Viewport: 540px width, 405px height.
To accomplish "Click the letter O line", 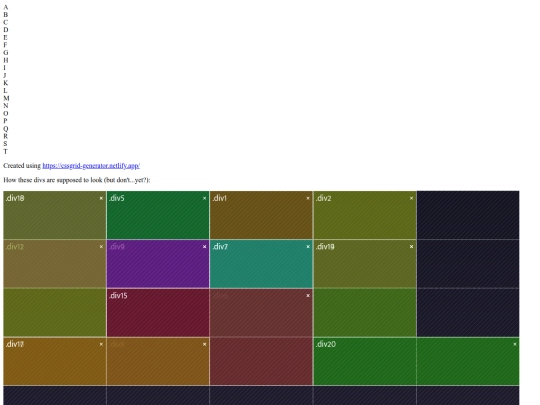I will coord(6,113).
